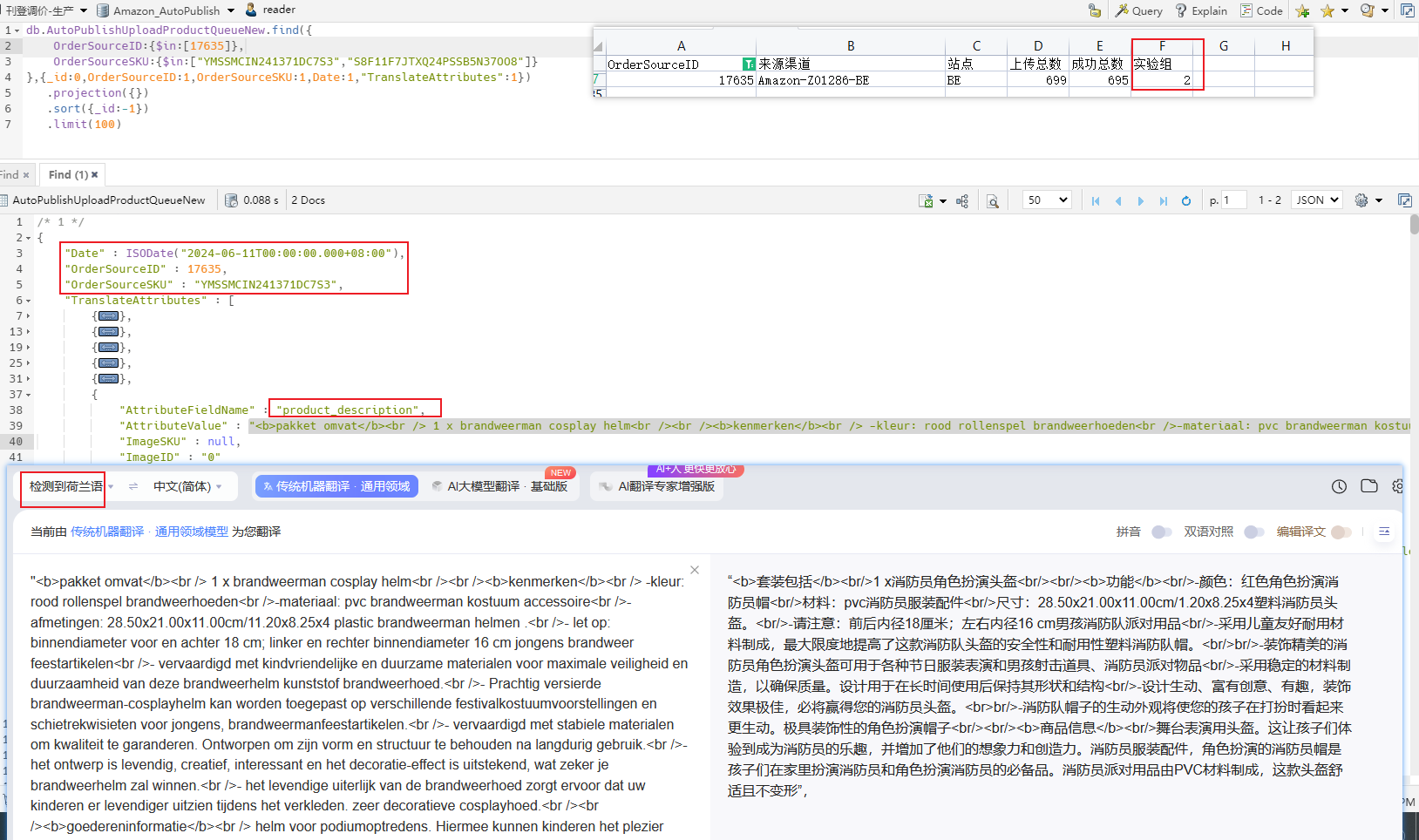Jump to last results page

[1164, 200]
